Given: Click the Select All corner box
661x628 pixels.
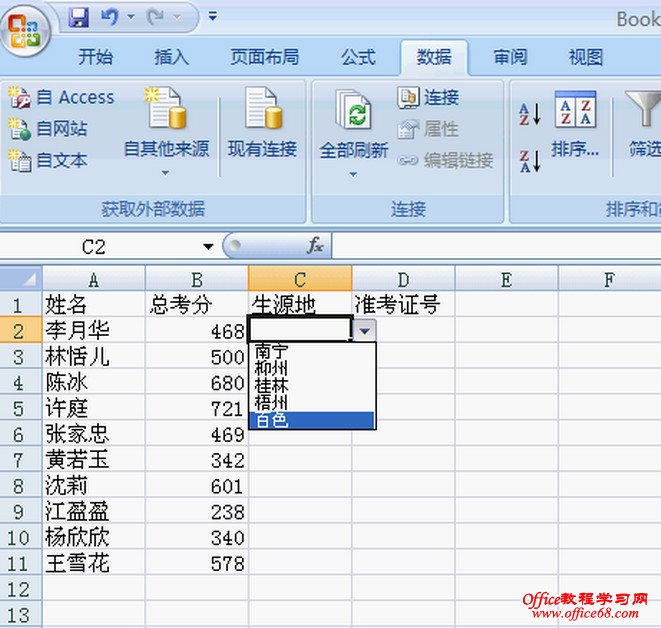Looking at the screenshot, I should point(21,279).
